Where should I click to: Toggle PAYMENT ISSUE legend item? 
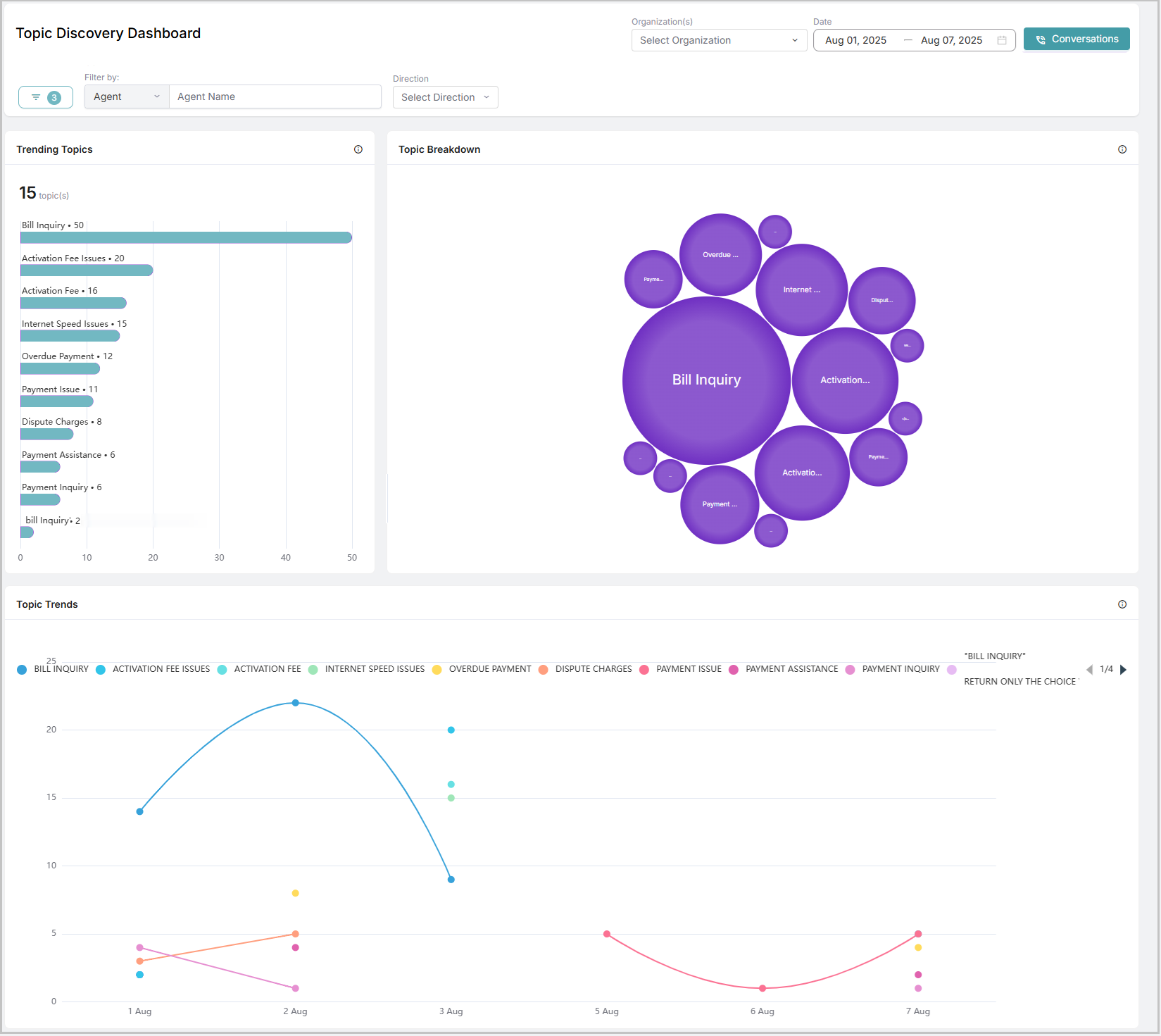pyautogui.click(x=681, y=669)
